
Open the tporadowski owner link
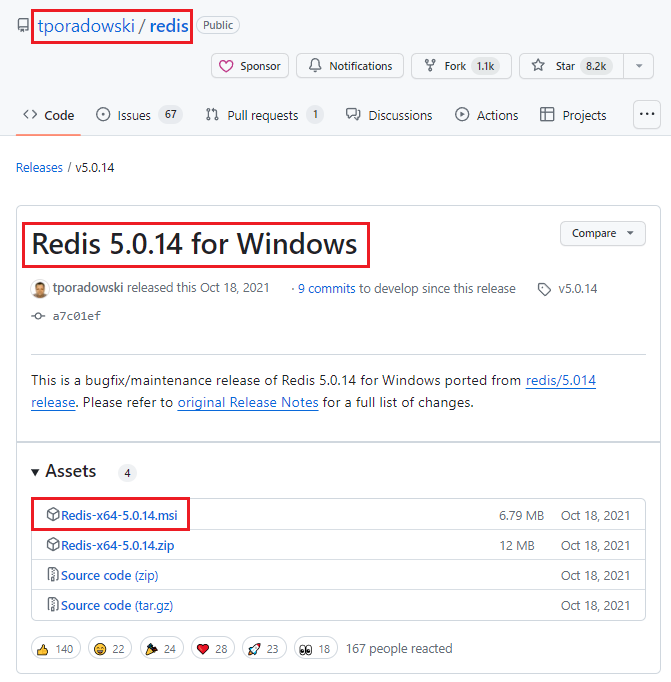(x=86, y=26)
